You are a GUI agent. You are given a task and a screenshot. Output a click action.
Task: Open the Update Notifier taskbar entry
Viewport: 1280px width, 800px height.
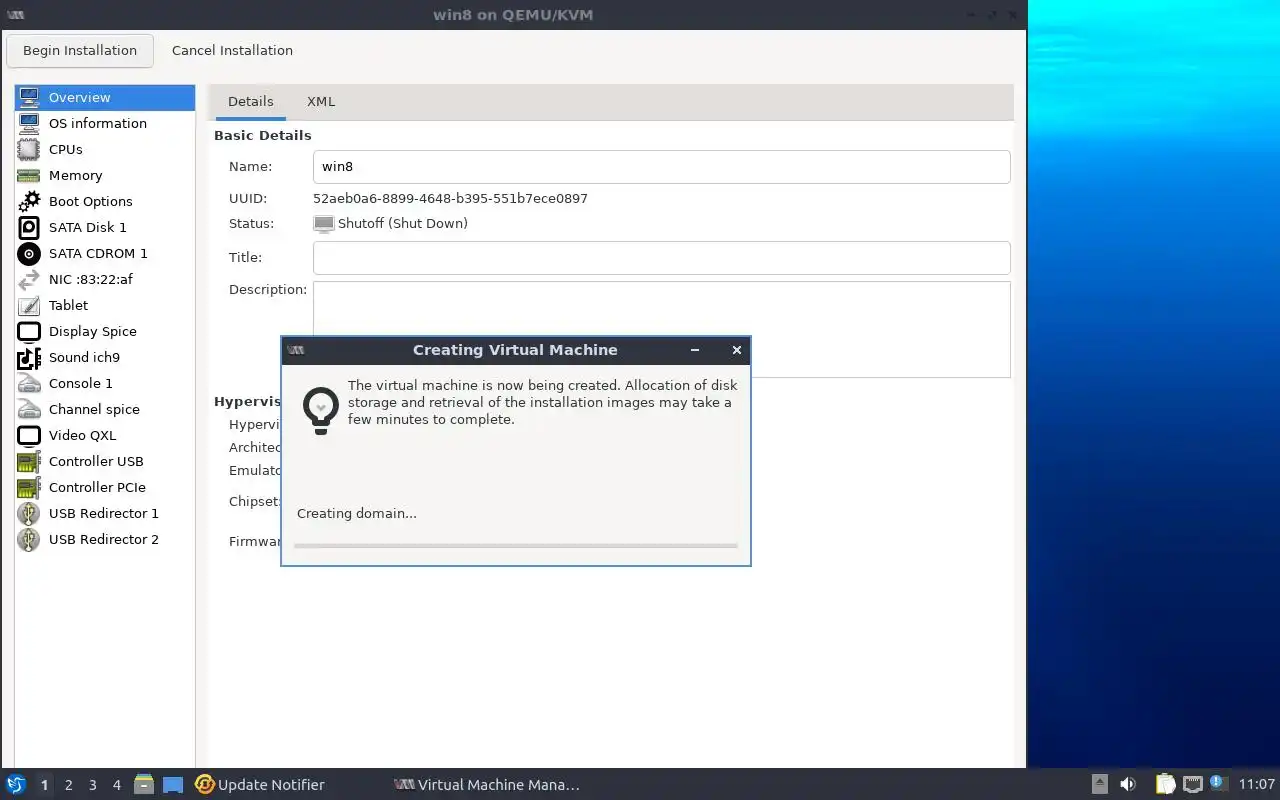click(x=260, y=785)
